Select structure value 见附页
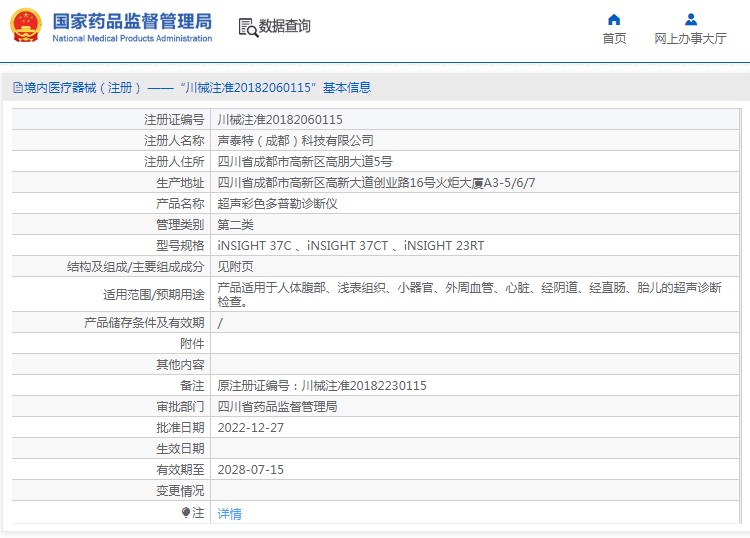This screenshot has width=750, height=538. pyautogui.click(x=235, y=266)
